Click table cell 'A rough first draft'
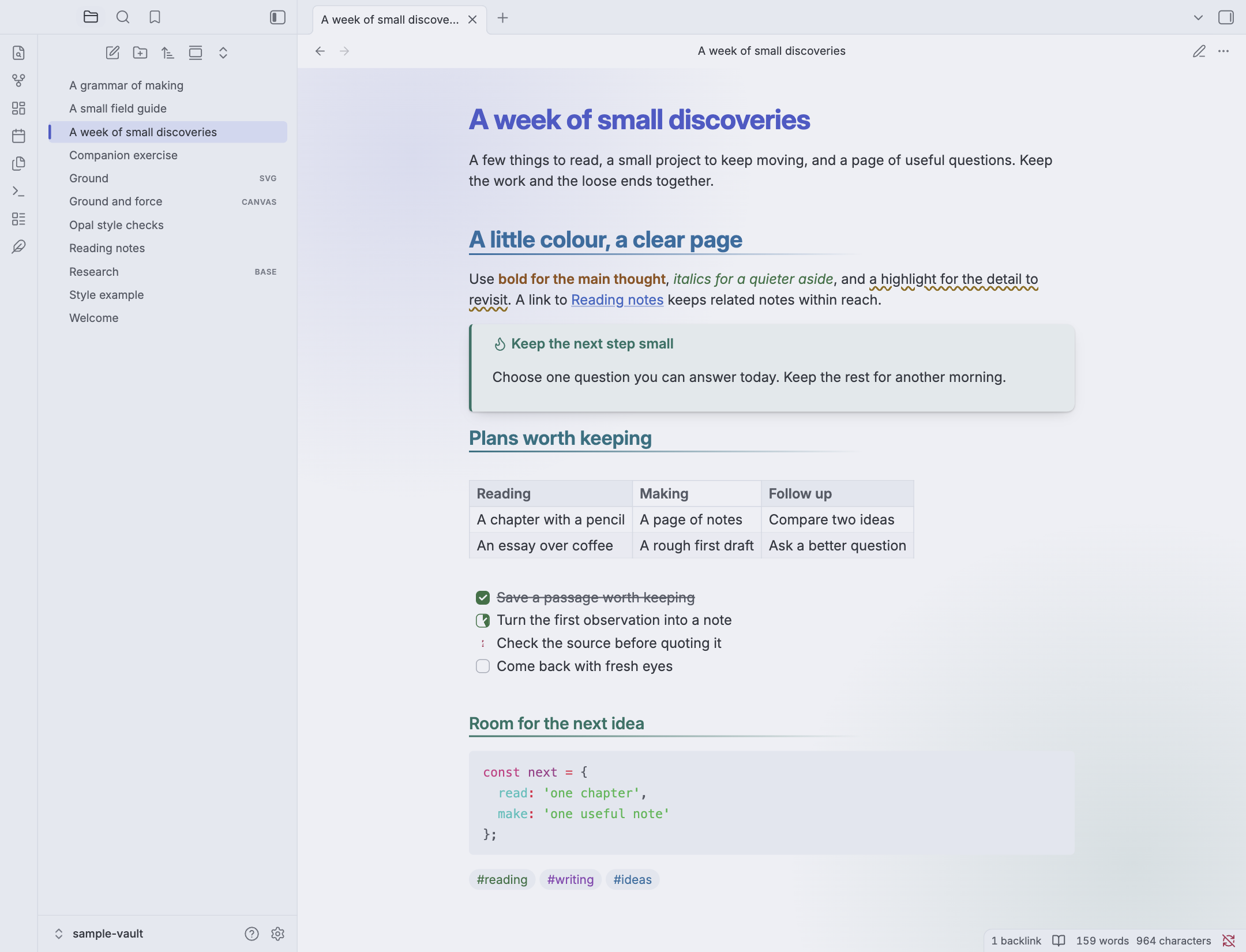Image resolution: width=1246 pixels, height=952 pixels. pos(696,546)
